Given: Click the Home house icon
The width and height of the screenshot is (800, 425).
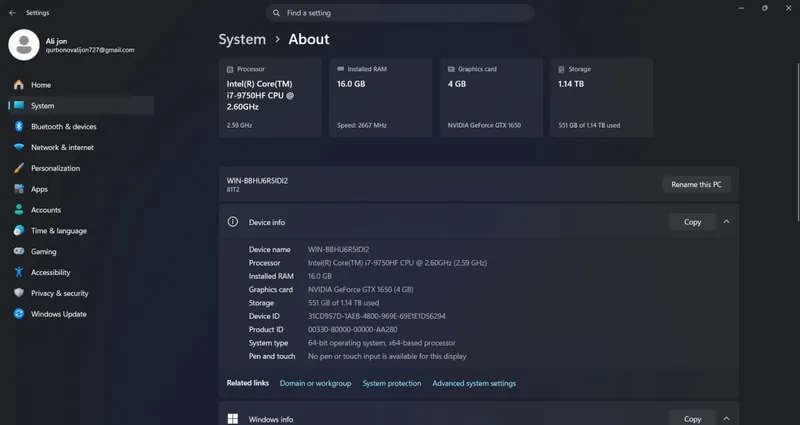Looking at the screenshot, I should click(19, 85).
